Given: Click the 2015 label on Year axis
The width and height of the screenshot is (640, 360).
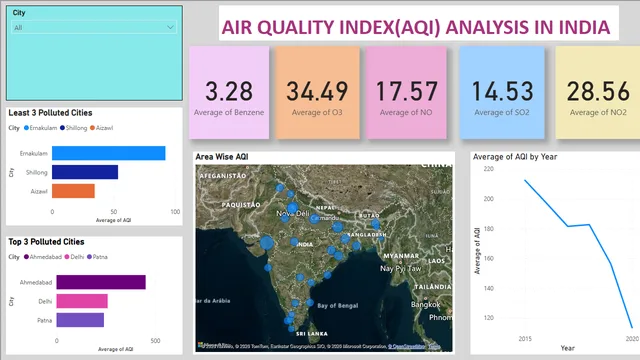Looking at the screenshot, I should [525, 338].
